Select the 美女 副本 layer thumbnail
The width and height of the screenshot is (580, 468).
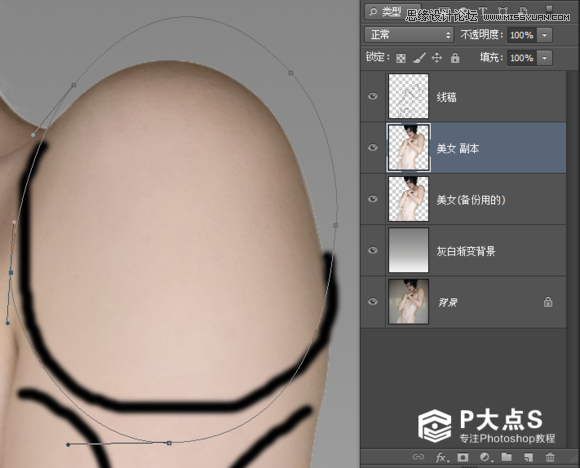[x=408, y=148]
